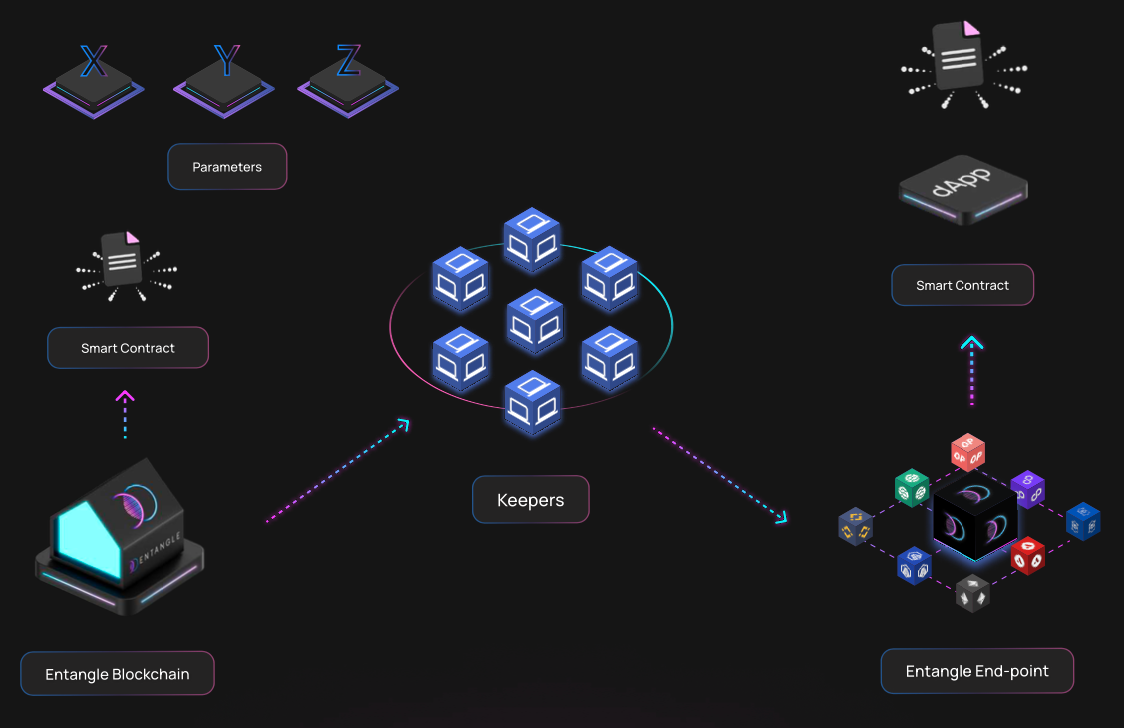
Task: Click the center keeper cube in ring
Action: pos(535,322)
